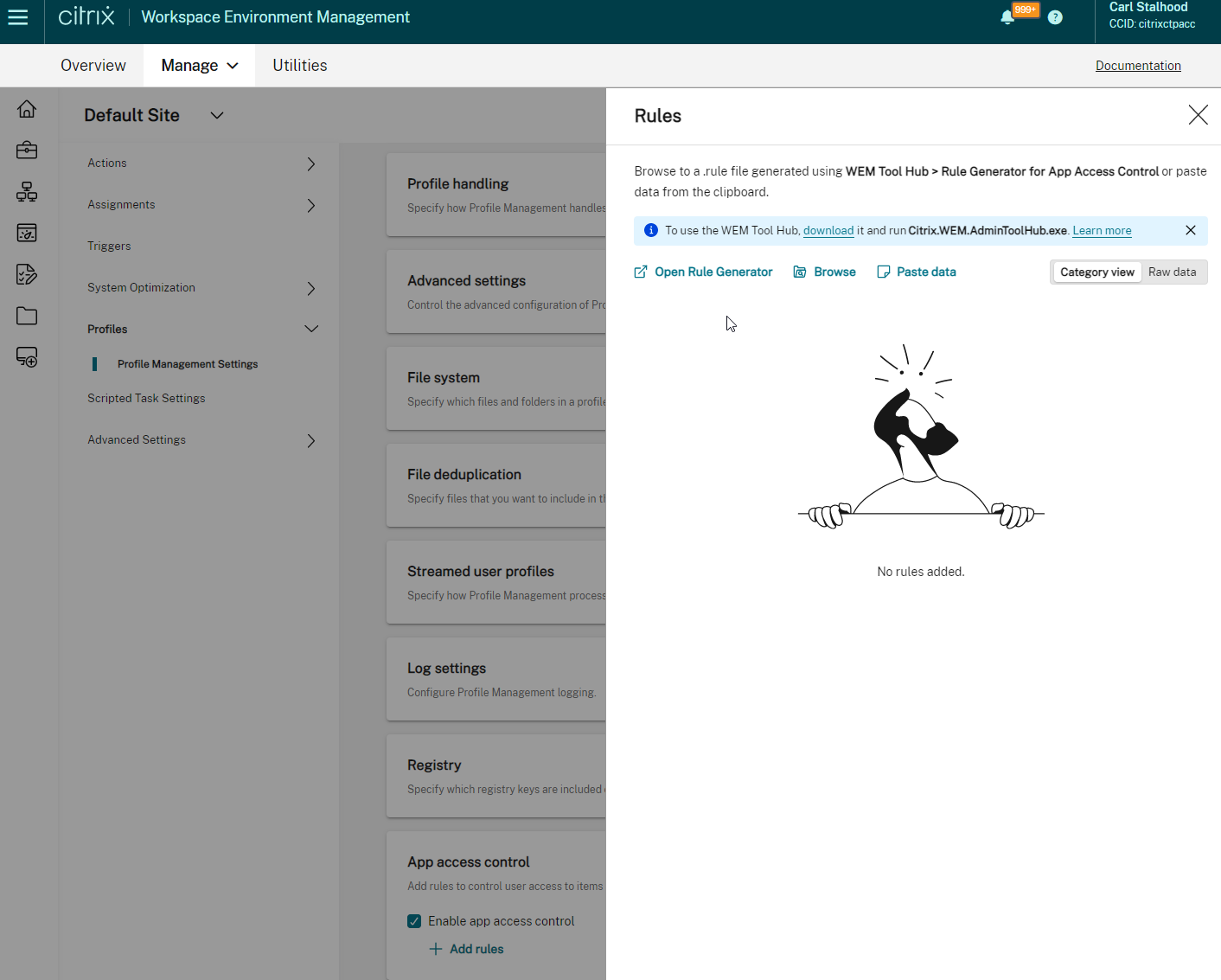Open the monitor-plus enrollment icon in sidebar
Viewport: 1221px width, 980px height.
(27, 357)
